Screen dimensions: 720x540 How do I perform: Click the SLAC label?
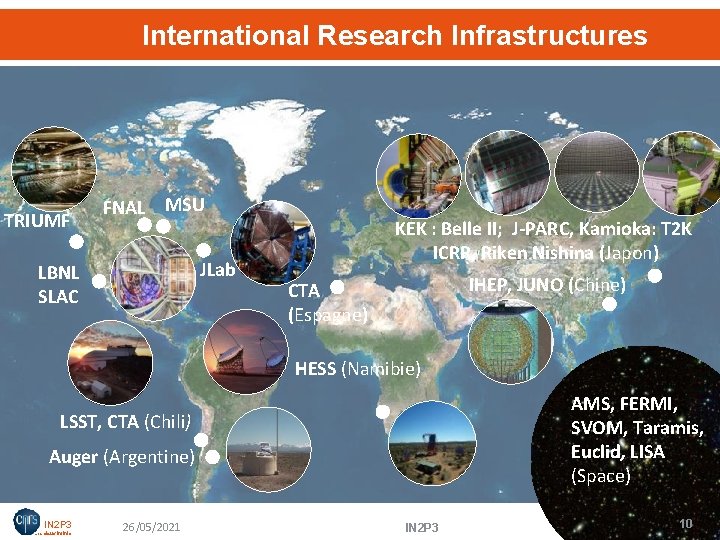pyautogui.click(x=58, y=297)
